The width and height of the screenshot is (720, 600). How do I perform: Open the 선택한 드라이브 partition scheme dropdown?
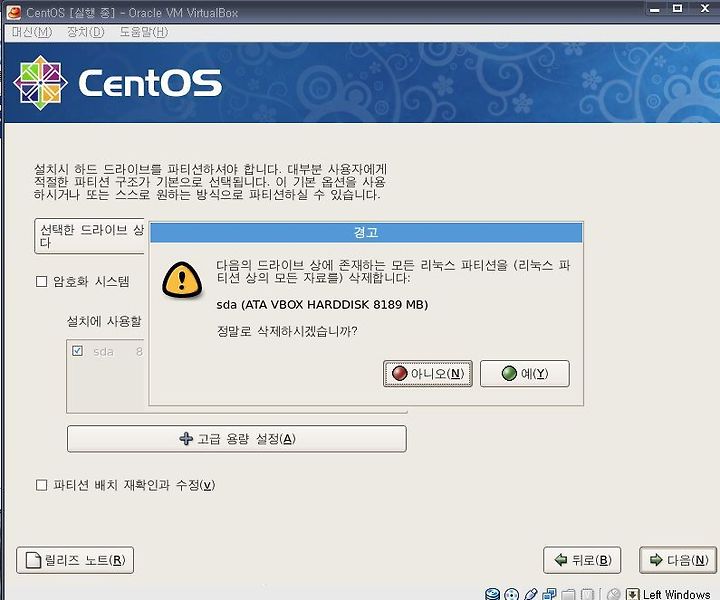90,236
